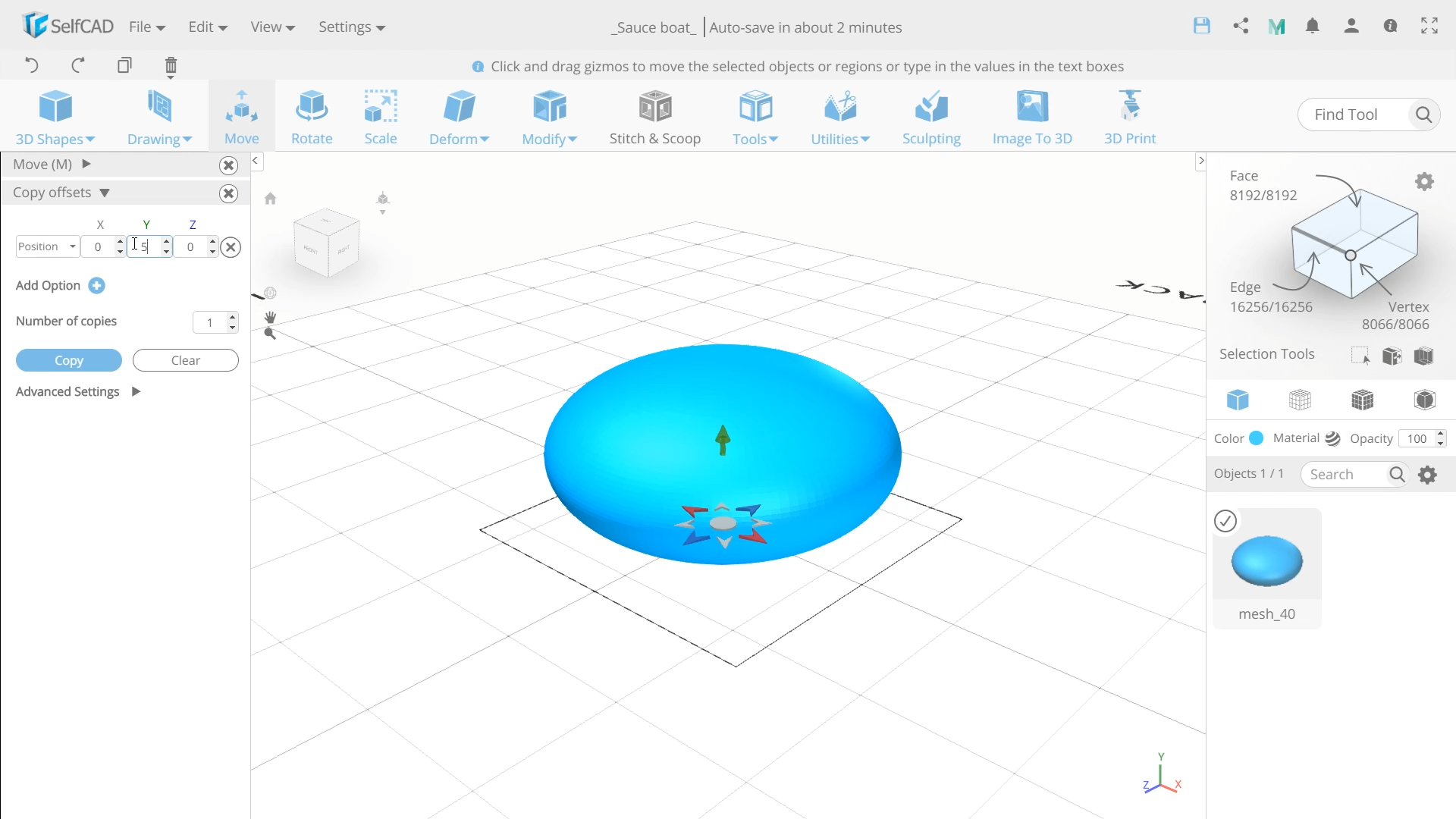This screenshot has height=819, width=1456.
Task: Click the Clear button
Action: coord(186,360)
